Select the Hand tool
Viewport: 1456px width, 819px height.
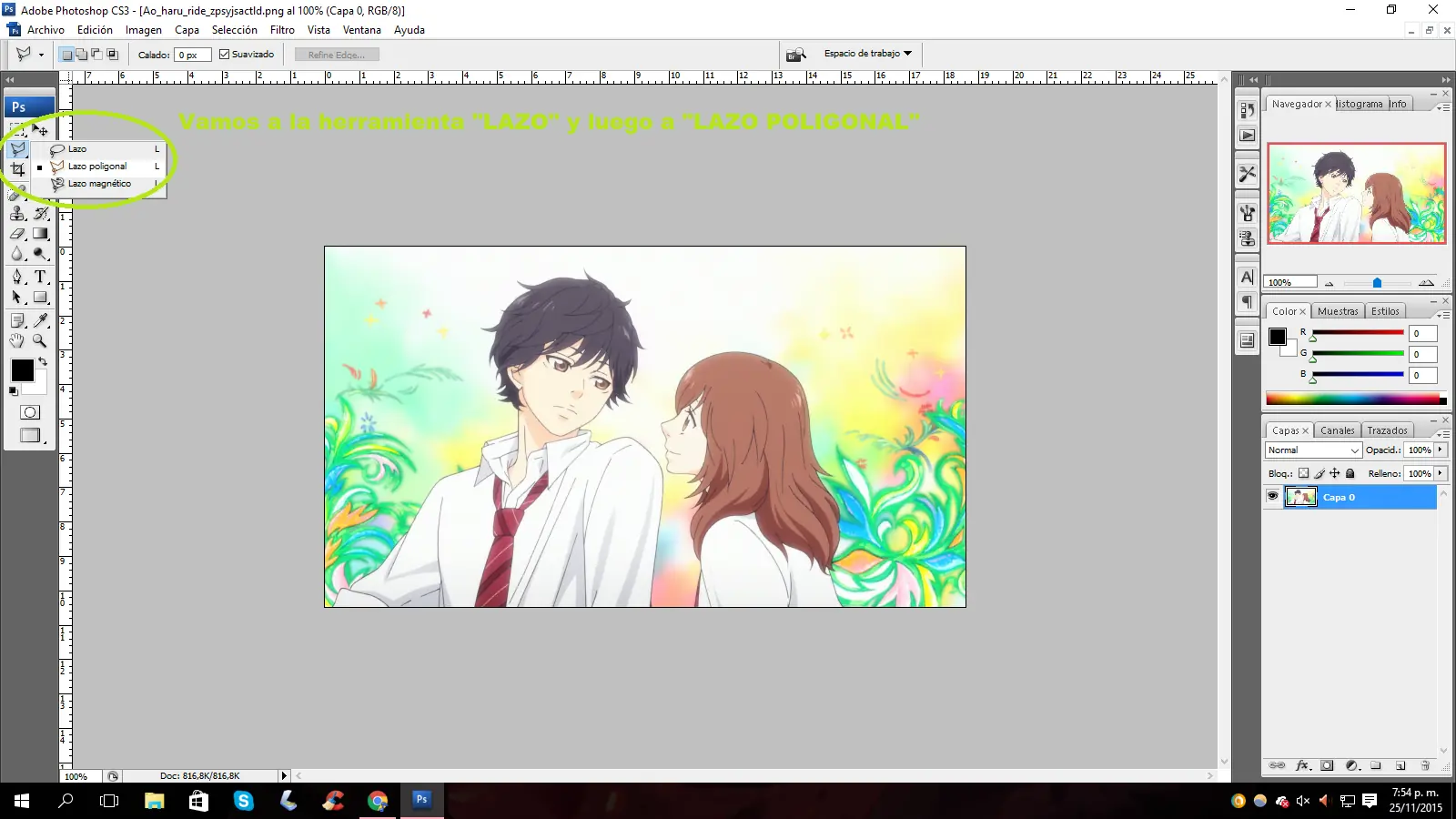17,340
